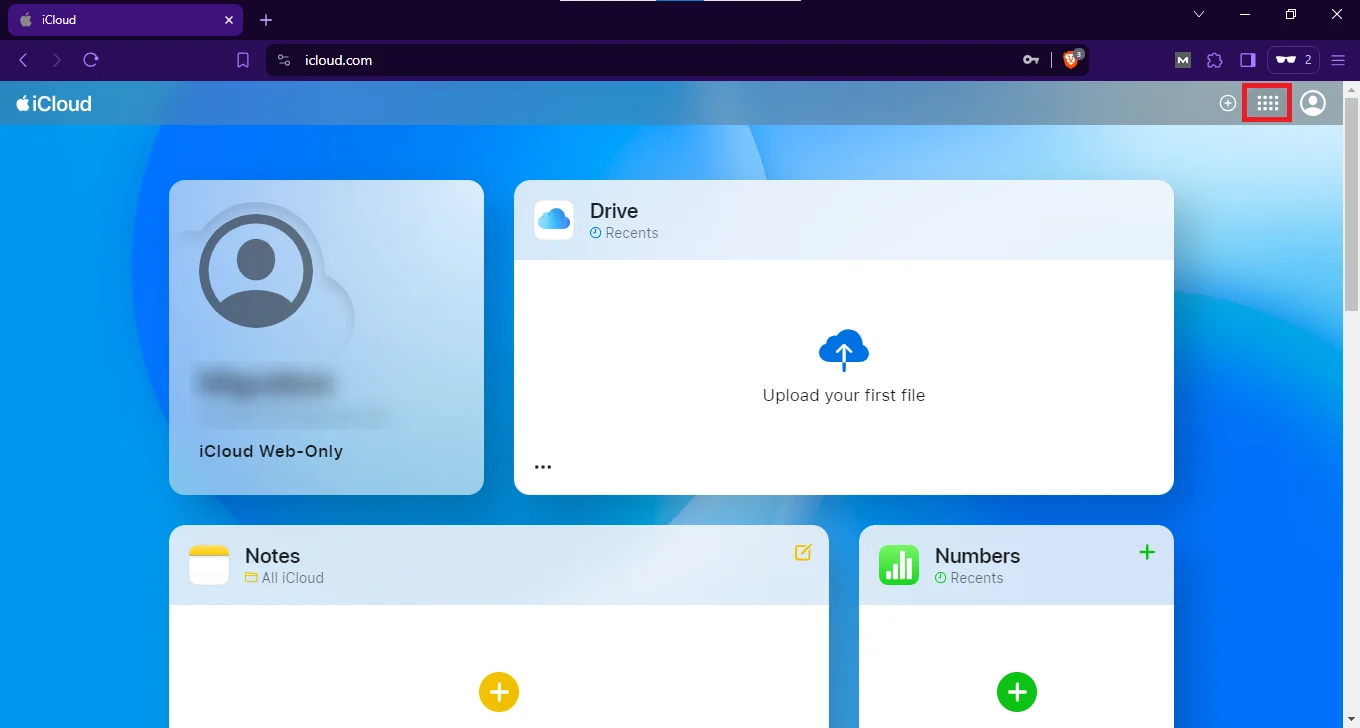Image resolution: width=1360 pixels, height=728 pixels.
Task: Open the extensions puzzle icon
Action: pyautogui.click(x=1215, y=60)
